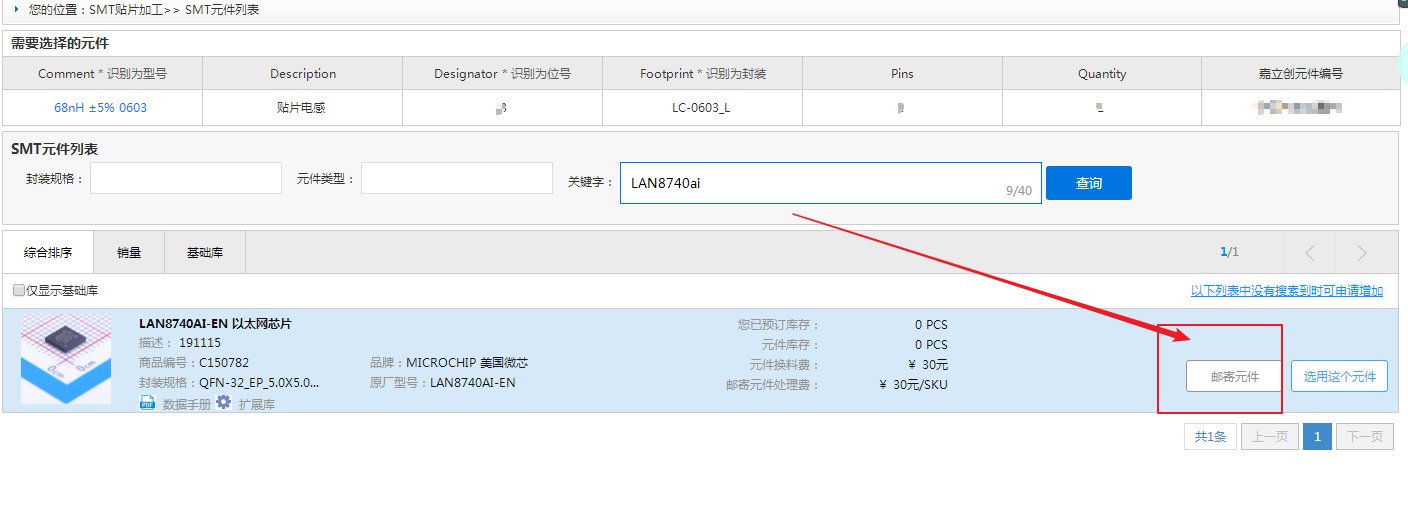Focus the 封装规格 input field
1408x505 pixels.
click(186, 179)
